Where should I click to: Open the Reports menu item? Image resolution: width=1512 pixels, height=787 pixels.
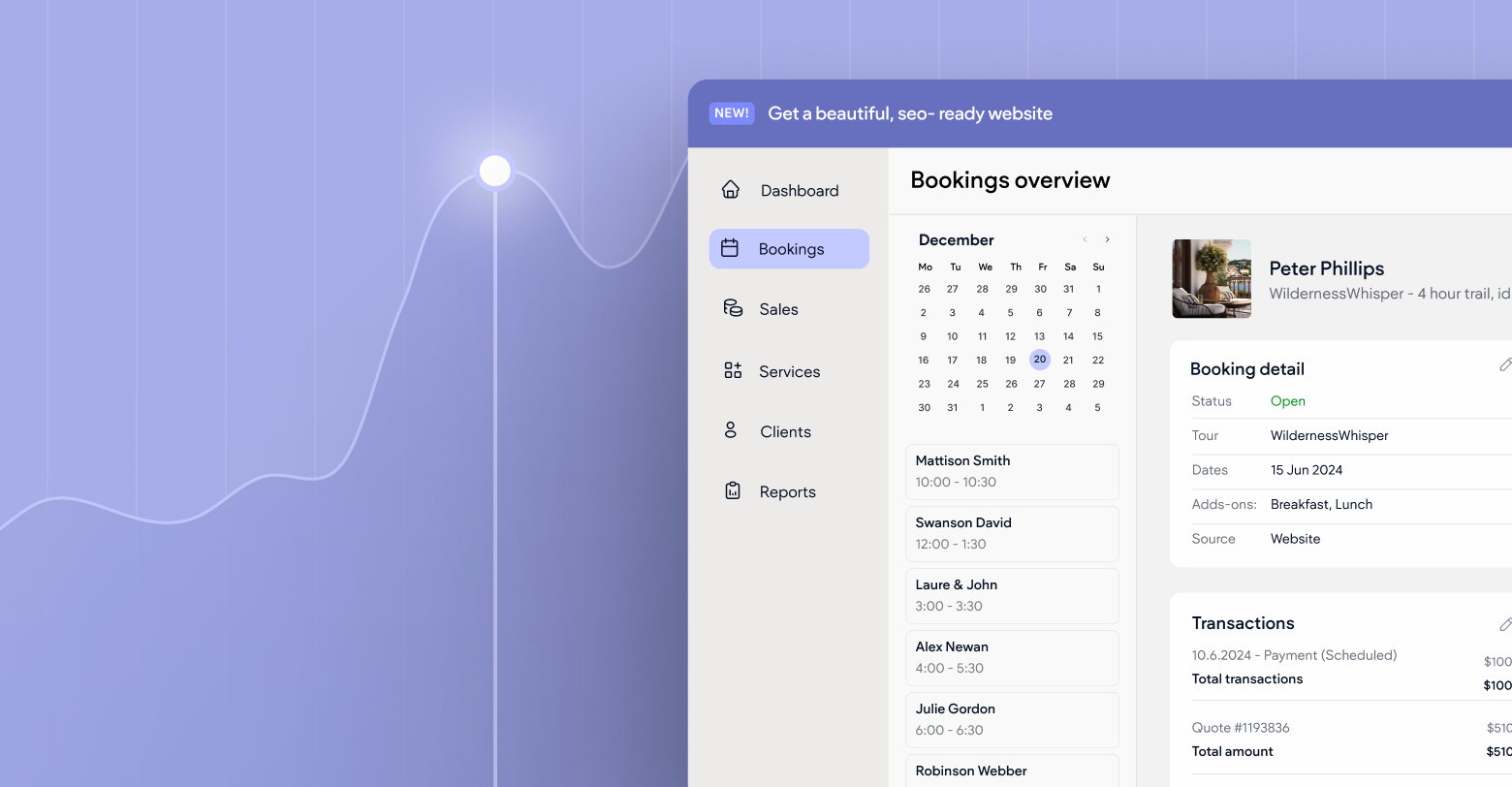(x=787, y=492)
